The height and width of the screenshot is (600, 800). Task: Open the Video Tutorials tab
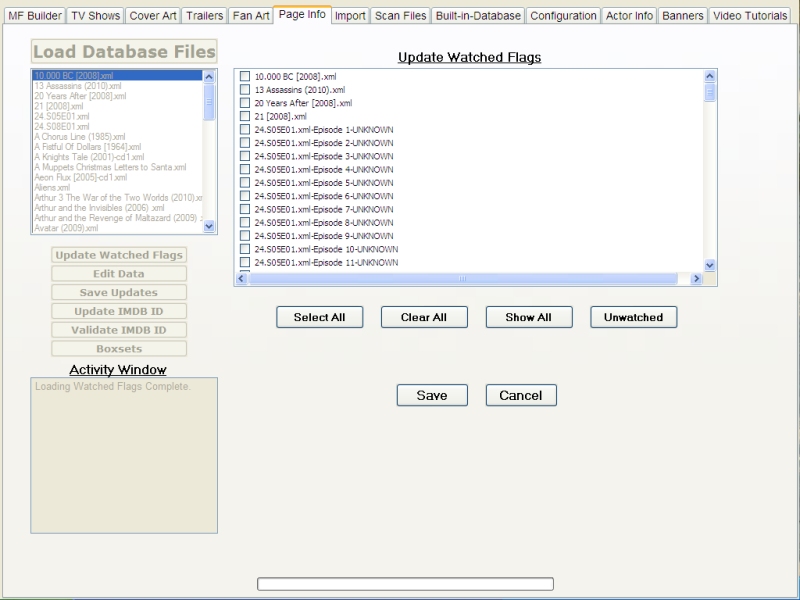[750, 16]
